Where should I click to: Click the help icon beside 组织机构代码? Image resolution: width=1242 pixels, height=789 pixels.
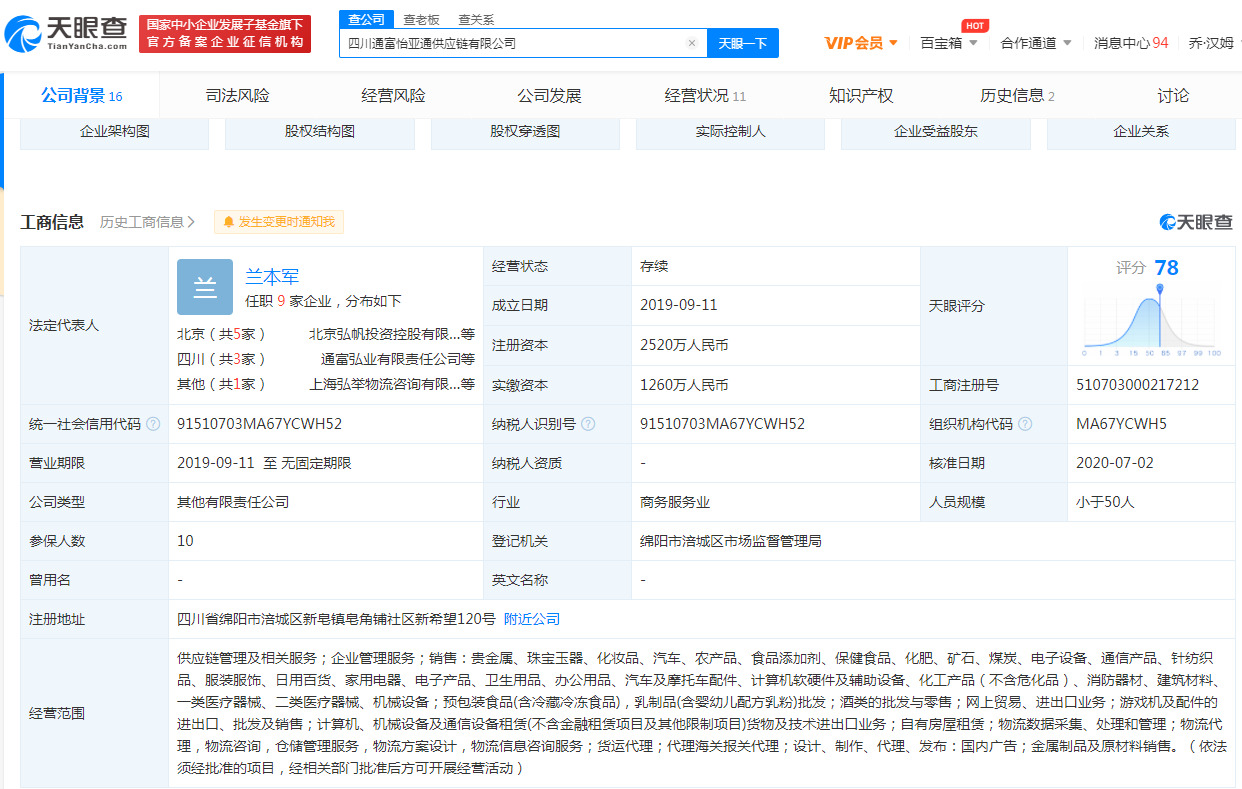(x=1025, y=424)
